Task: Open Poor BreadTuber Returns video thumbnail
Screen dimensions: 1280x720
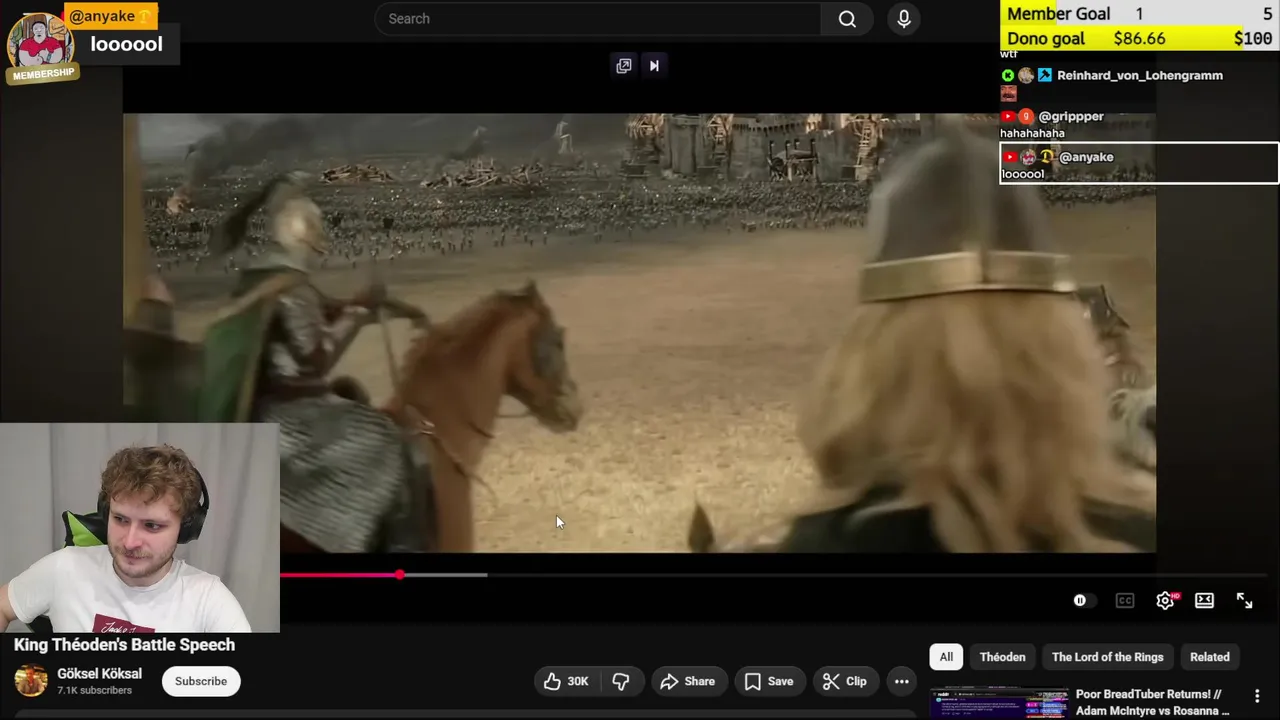Action: pyautogui.click(x=998, y=703)
